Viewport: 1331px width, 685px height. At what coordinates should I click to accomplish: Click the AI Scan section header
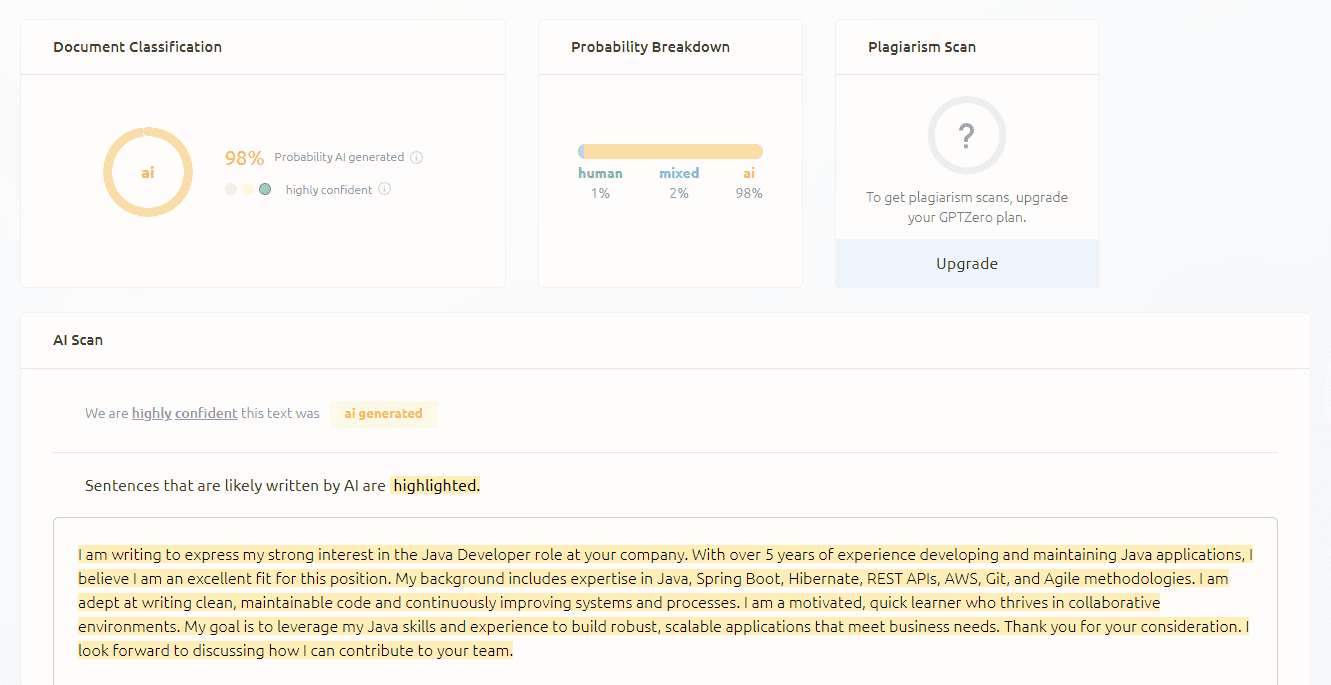click(x=78, y=340)
